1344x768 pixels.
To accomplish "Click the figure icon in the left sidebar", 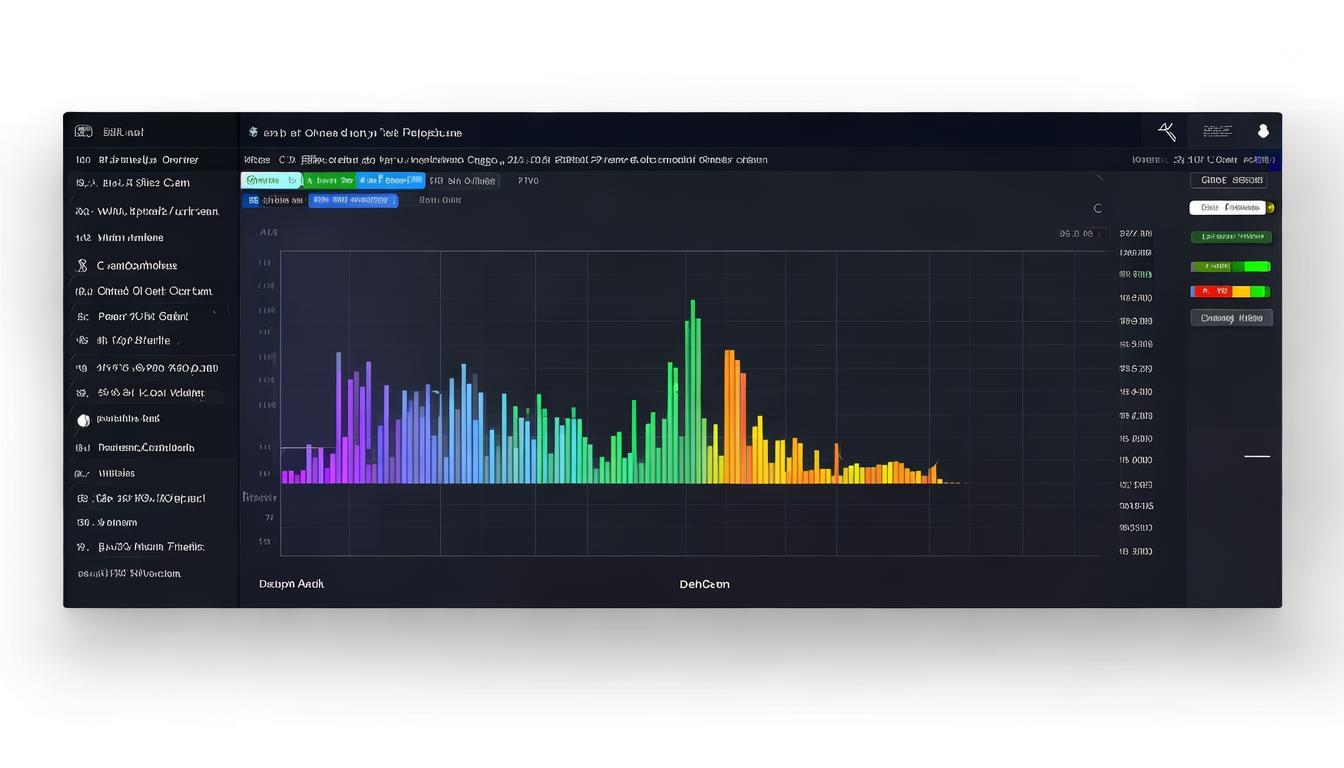I will point(82,266).
